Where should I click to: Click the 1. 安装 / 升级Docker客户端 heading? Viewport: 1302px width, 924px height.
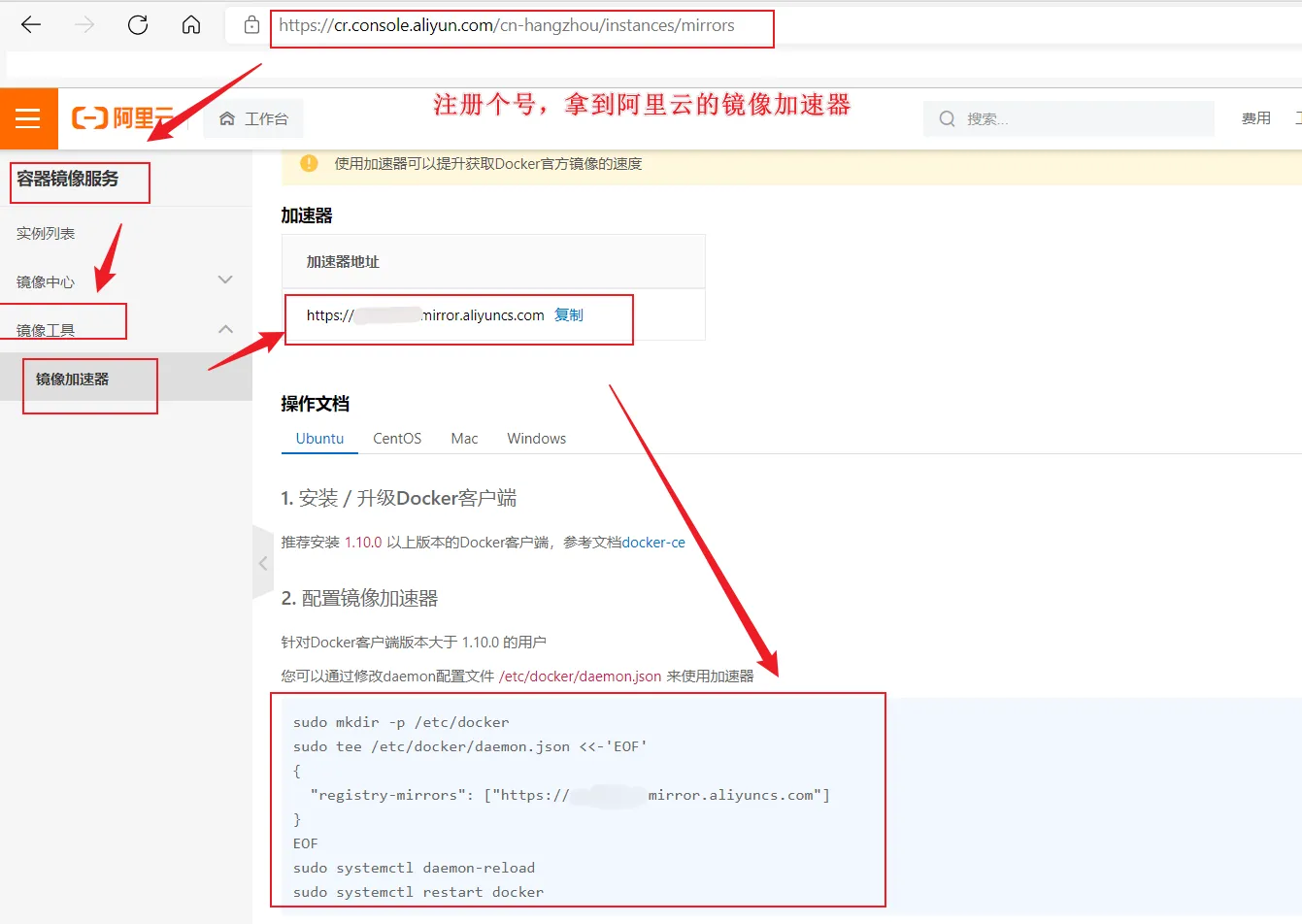click(x=399, y=499)
